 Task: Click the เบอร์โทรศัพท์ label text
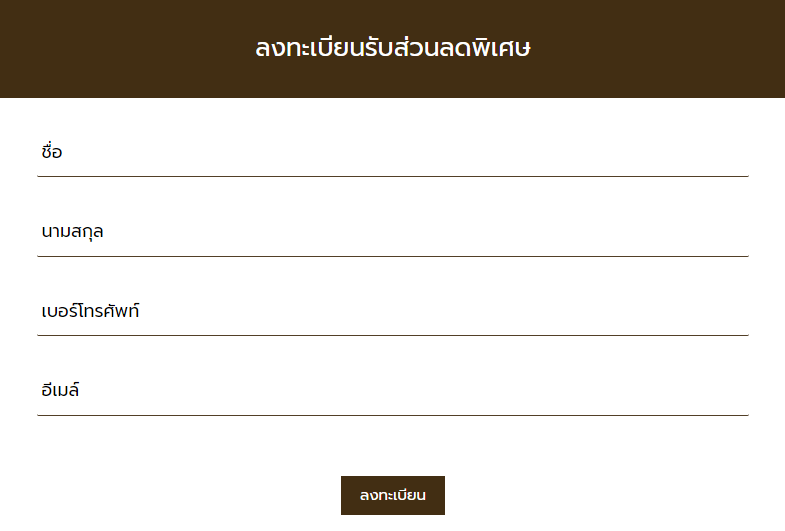(90, 311)
